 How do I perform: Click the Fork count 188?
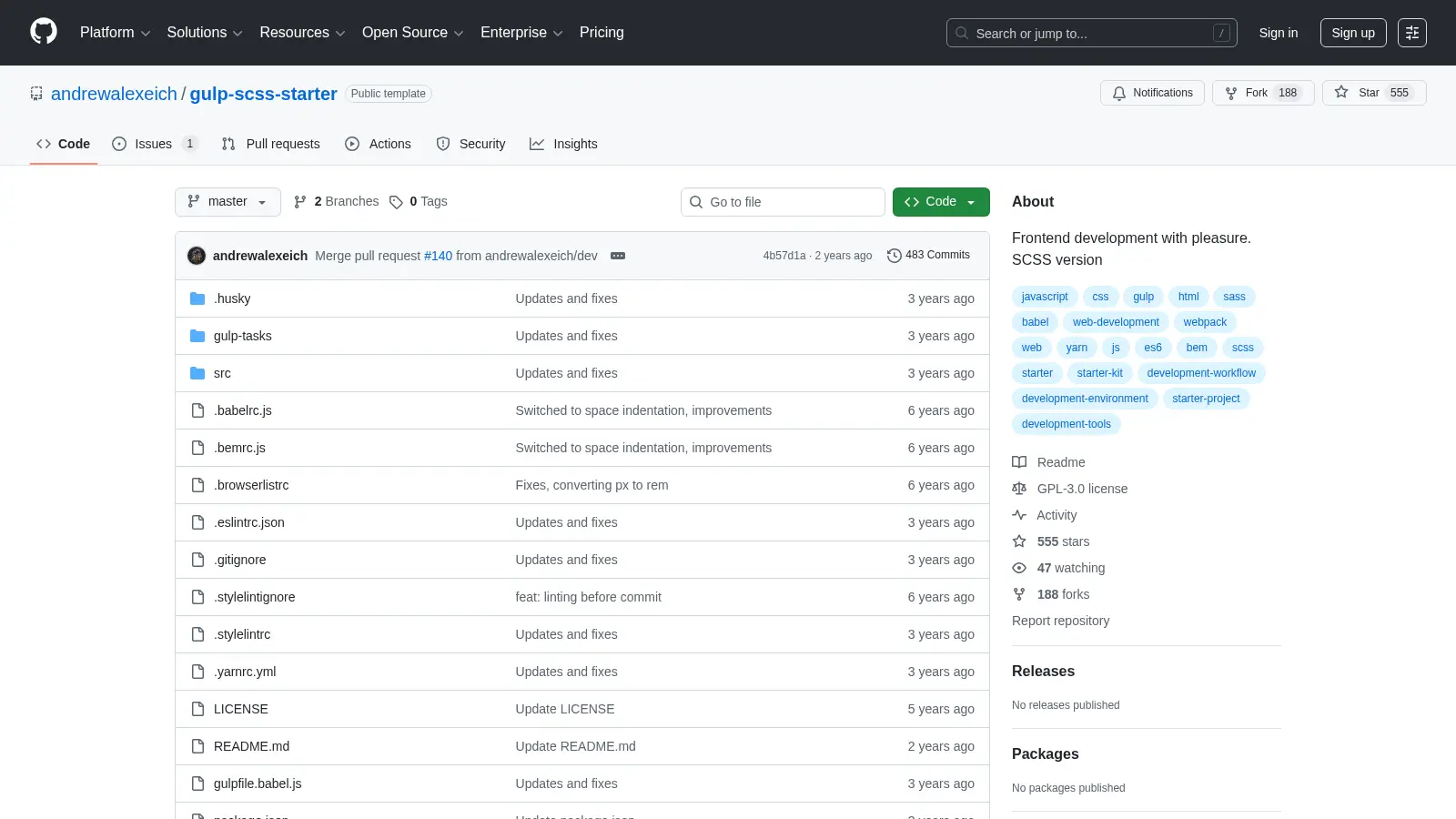click(1288, 93)
